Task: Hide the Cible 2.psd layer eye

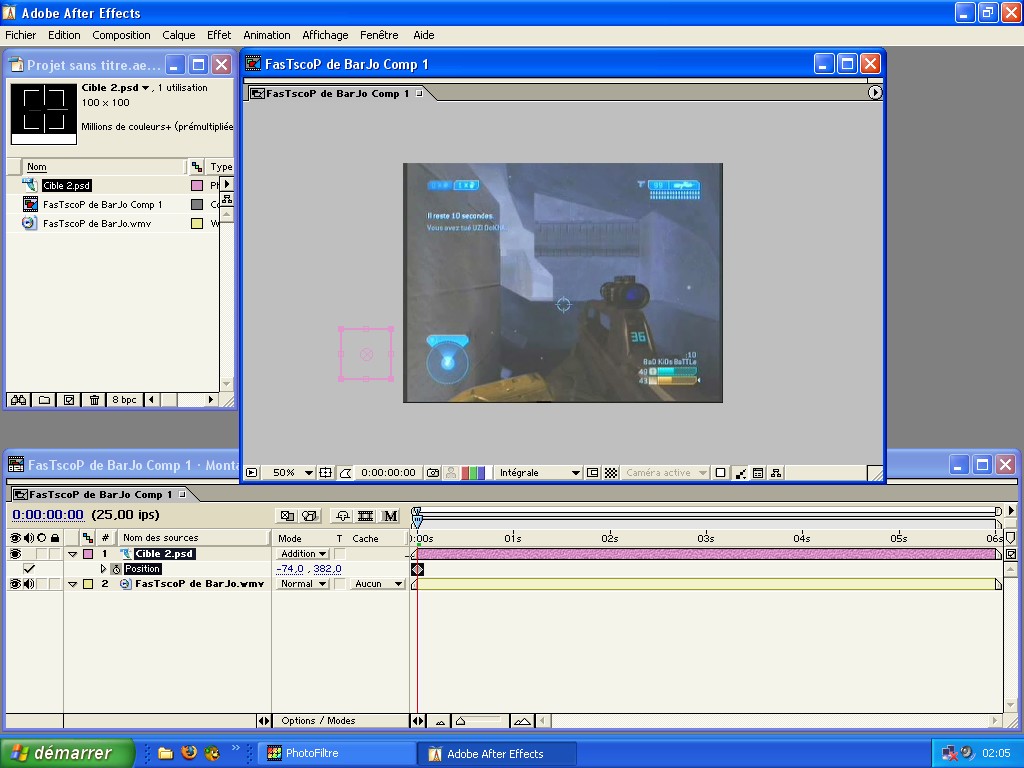Action: (15, 554)
